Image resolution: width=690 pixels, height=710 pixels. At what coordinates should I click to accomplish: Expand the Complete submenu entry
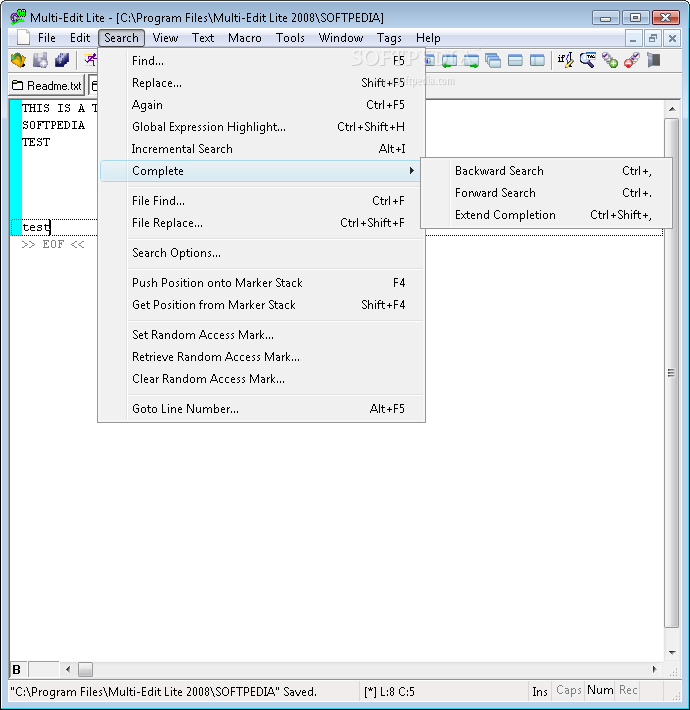point(262,171)
